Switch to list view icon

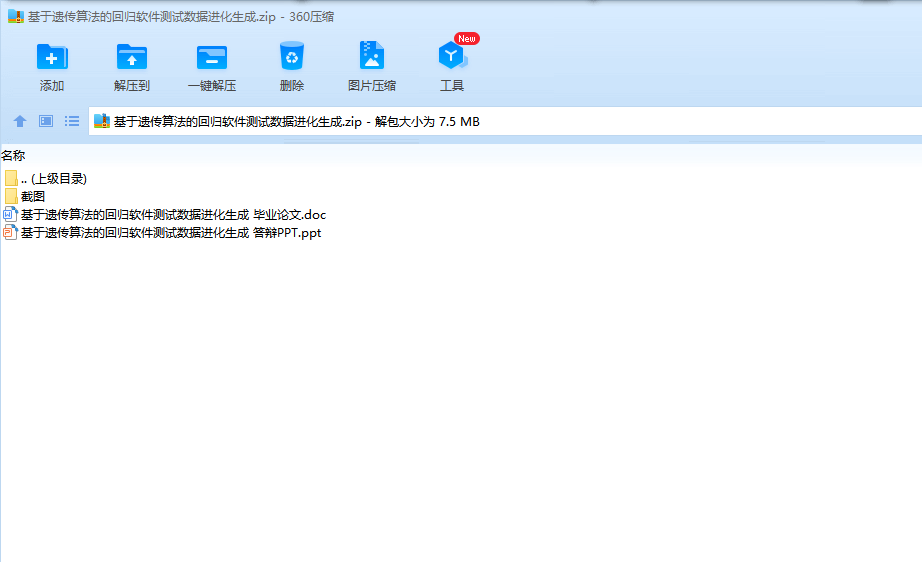tap(72, 121)
